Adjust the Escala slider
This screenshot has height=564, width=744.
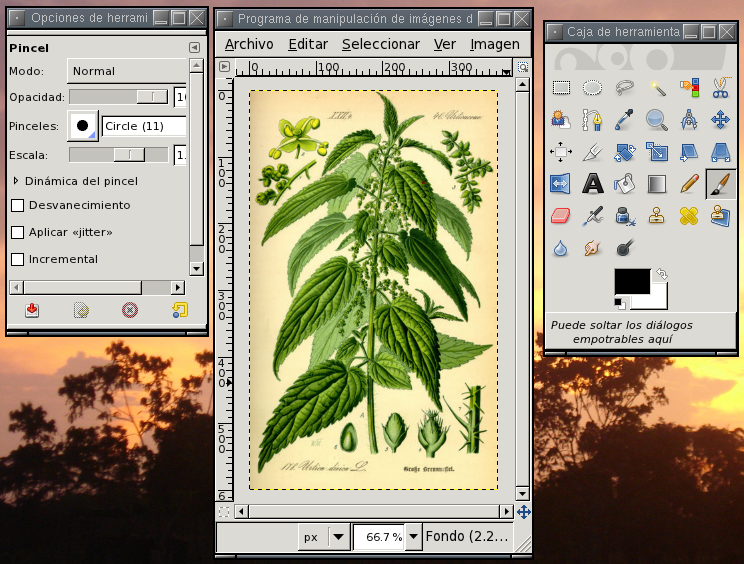click(118, 155)
